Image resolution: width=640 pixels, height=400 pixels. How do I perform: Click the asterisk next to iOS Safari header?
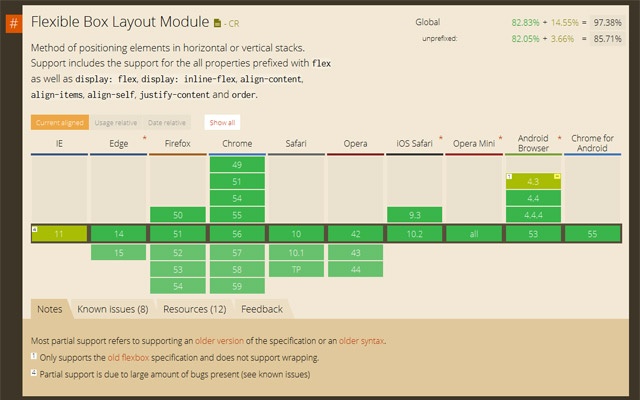coord(440,139)
